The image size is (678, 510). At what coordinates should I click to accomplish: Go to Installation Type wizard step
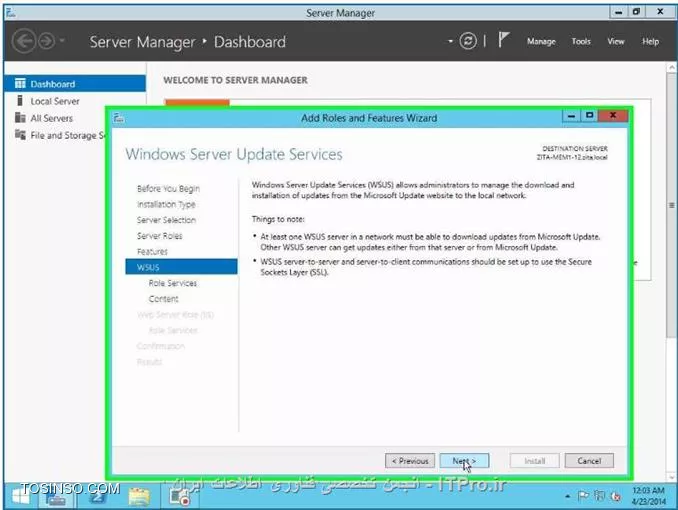tap(166, 204)
